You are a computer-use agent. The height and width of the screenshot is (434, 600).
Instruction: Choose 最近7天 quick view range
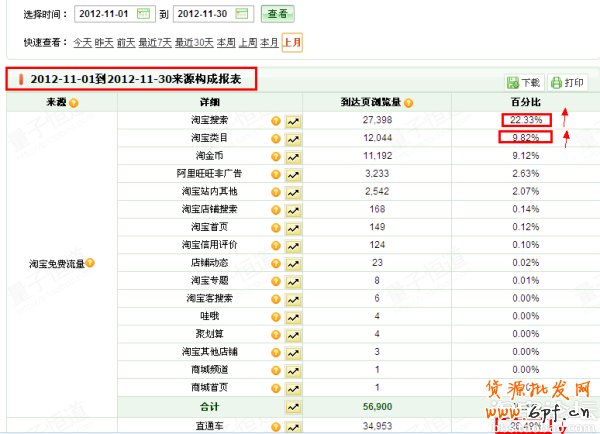click(x=154, y=42)
